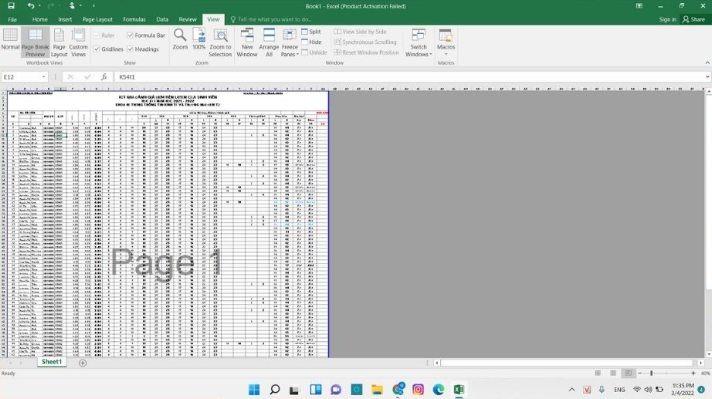Open the taskbar clock and date
712x399 pixels.
(x=682, y=389)
